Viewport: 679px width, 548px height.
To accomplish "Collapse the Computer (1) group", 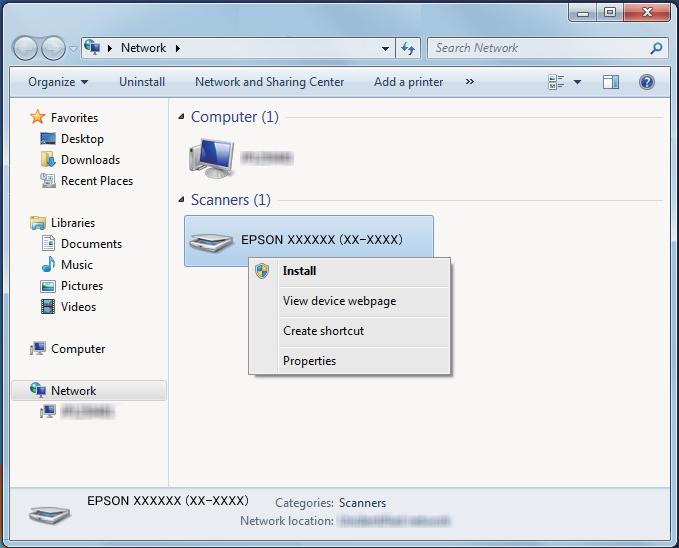I will click(181, 117).
